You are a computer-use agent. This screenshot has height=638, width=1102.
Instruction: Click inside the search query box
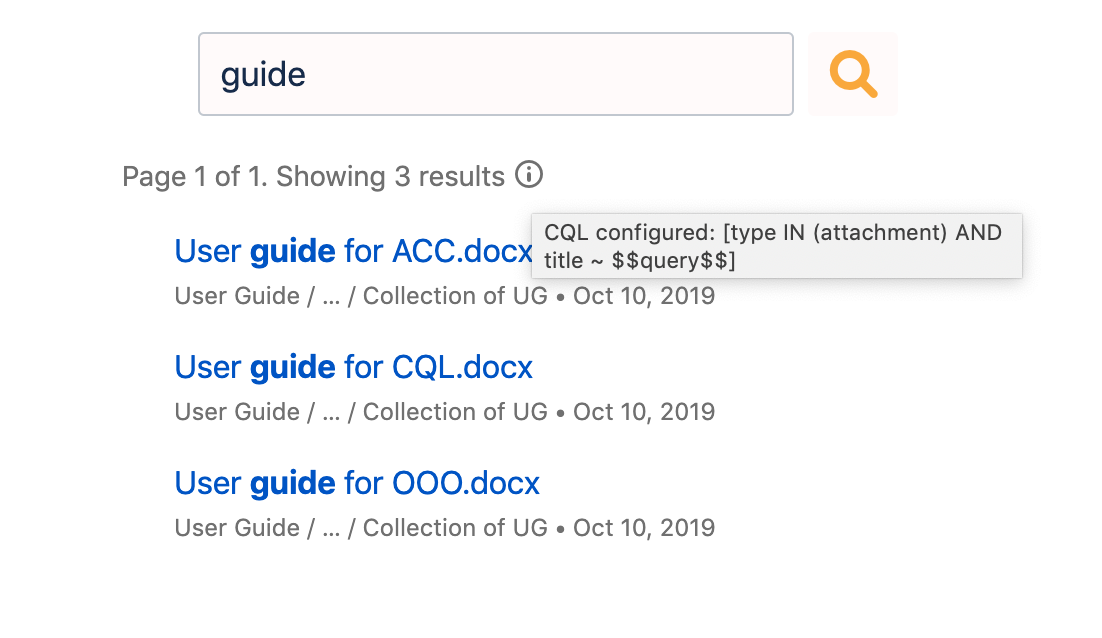495,73
